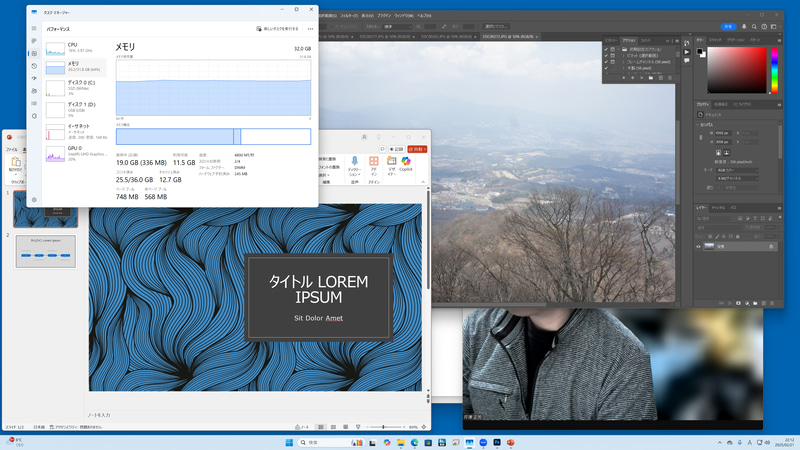Click red Share button in PowerPoint
This screenshot has width=800, height=450.
coord(417,149)
